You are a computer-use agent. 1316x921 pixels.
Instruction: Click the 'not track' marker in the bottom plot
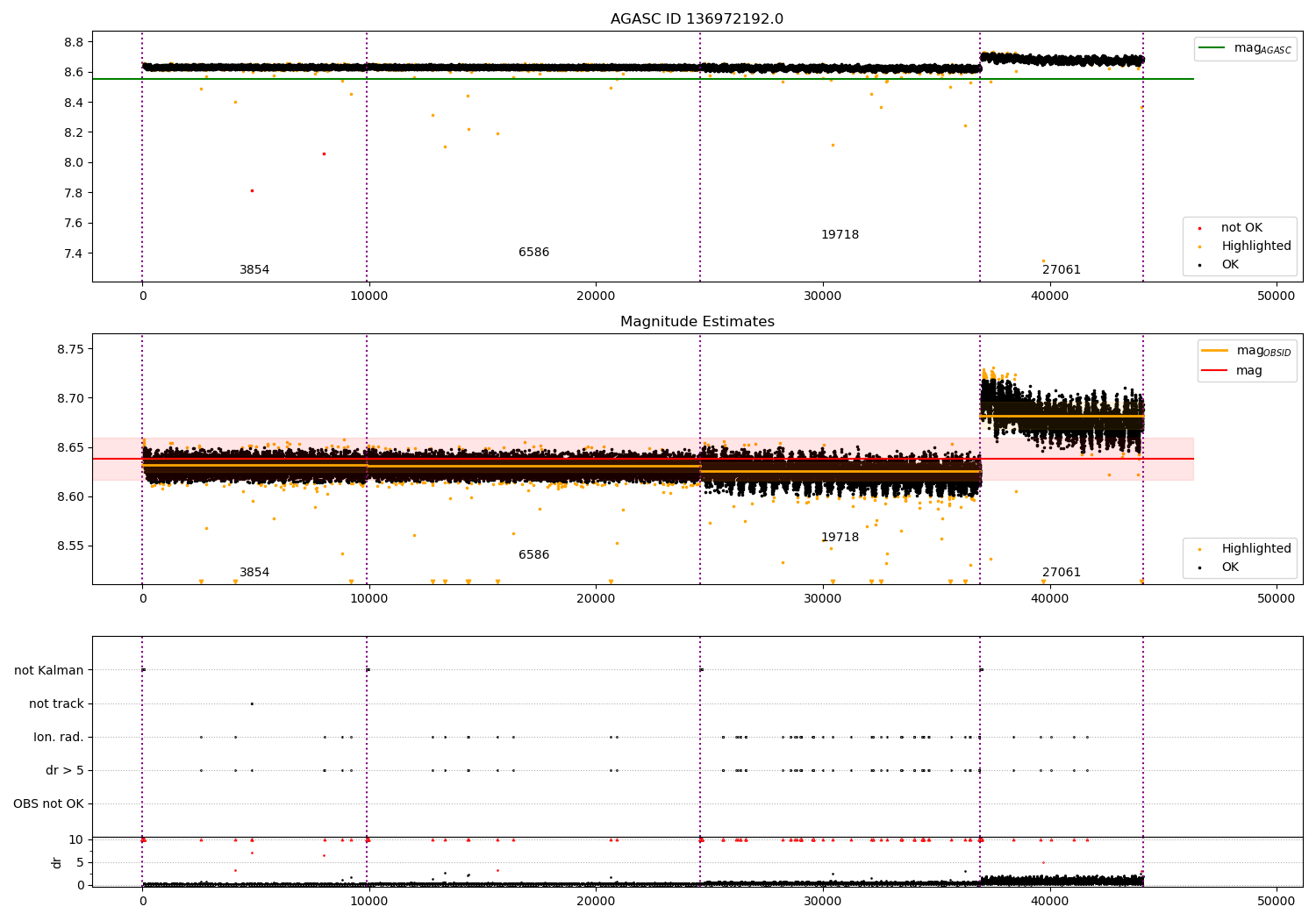pyautogui.click(x=252, y=703)
